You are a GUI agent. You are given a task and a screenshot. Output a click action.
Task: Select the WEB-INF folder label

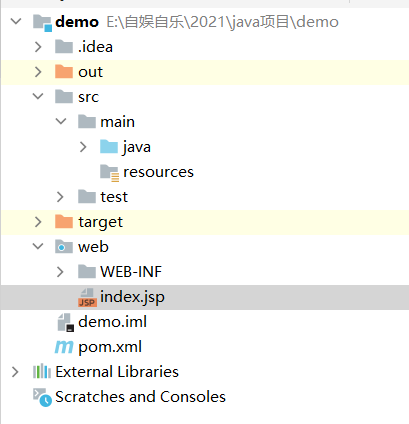pyautogui.click(x=131, y=272)
